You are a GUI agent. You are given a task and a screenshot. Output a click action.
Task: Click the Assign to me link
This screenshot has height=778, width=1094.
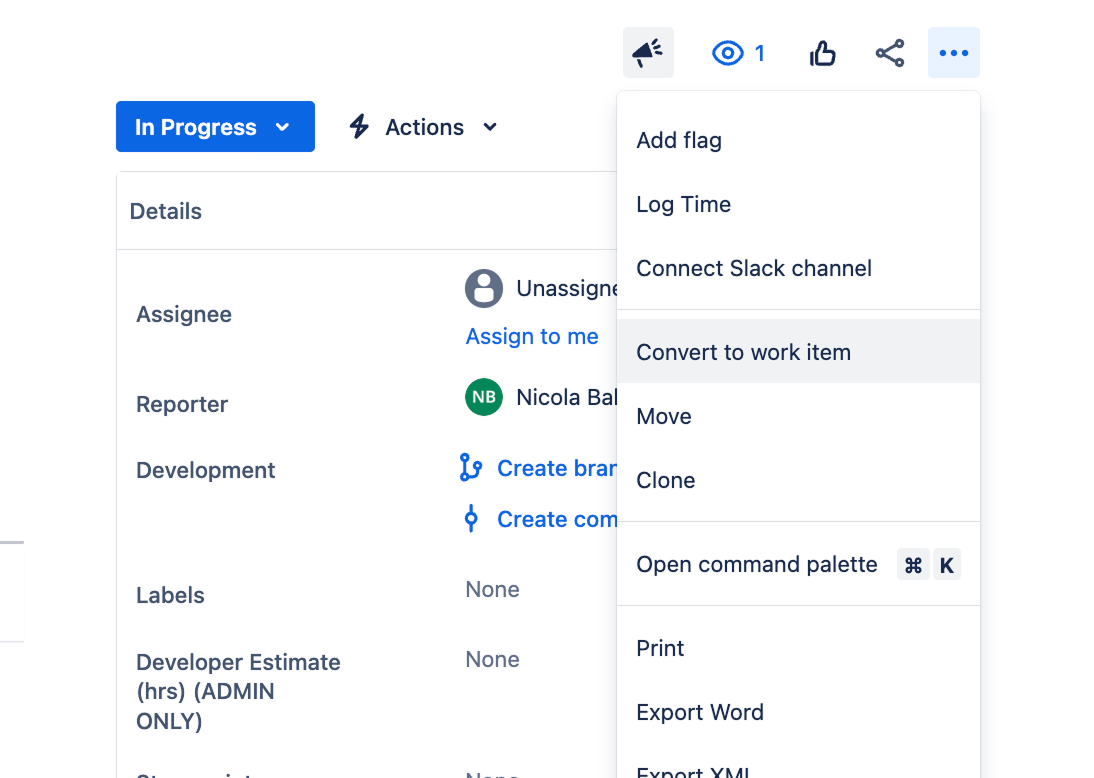(532, 336)
